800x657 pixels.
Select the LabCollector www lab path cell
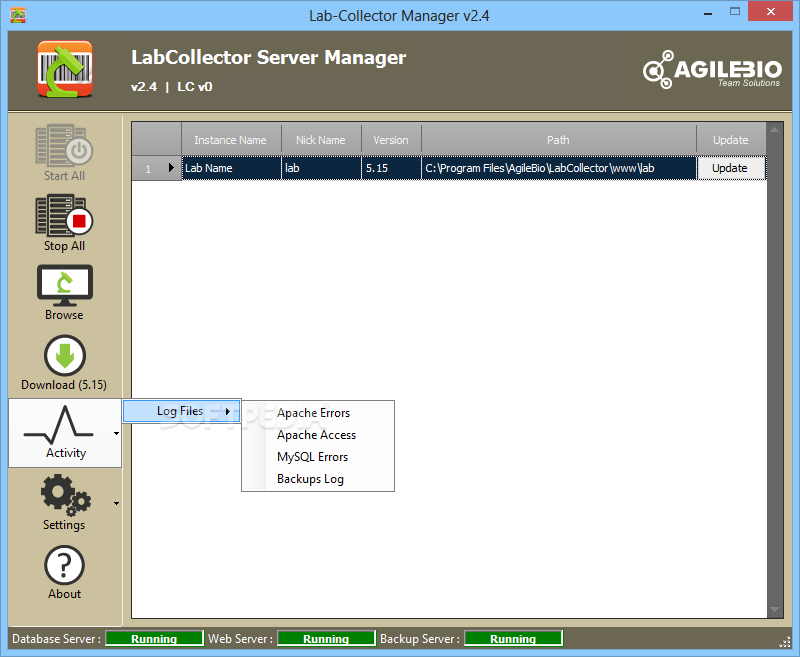point(559,168)
